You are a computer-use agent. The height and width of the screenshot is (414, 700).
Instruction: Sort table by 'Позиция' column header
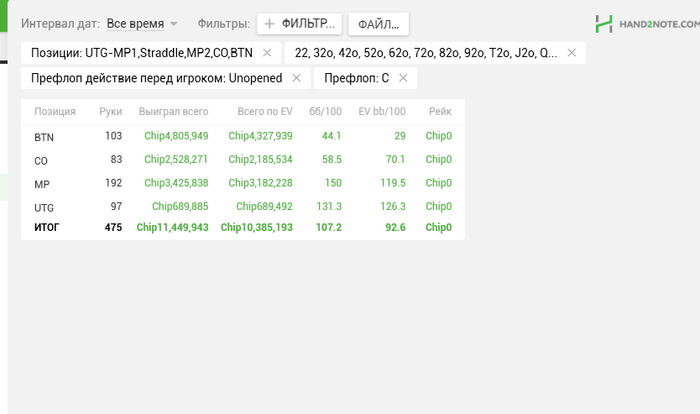click(x=55, y=112)
